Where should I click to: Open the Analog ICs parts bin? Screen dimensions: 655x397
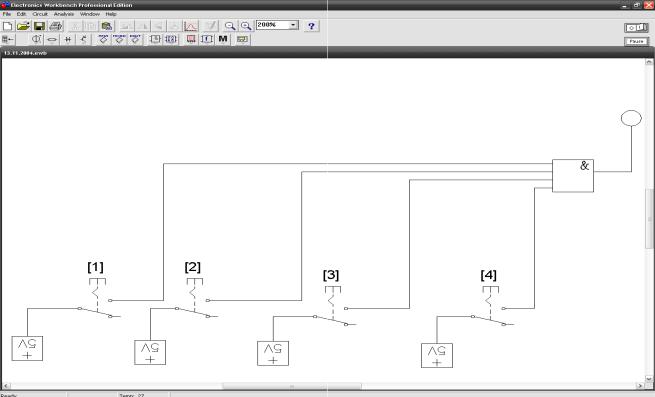pyautogui.click(x=103, y=39)
